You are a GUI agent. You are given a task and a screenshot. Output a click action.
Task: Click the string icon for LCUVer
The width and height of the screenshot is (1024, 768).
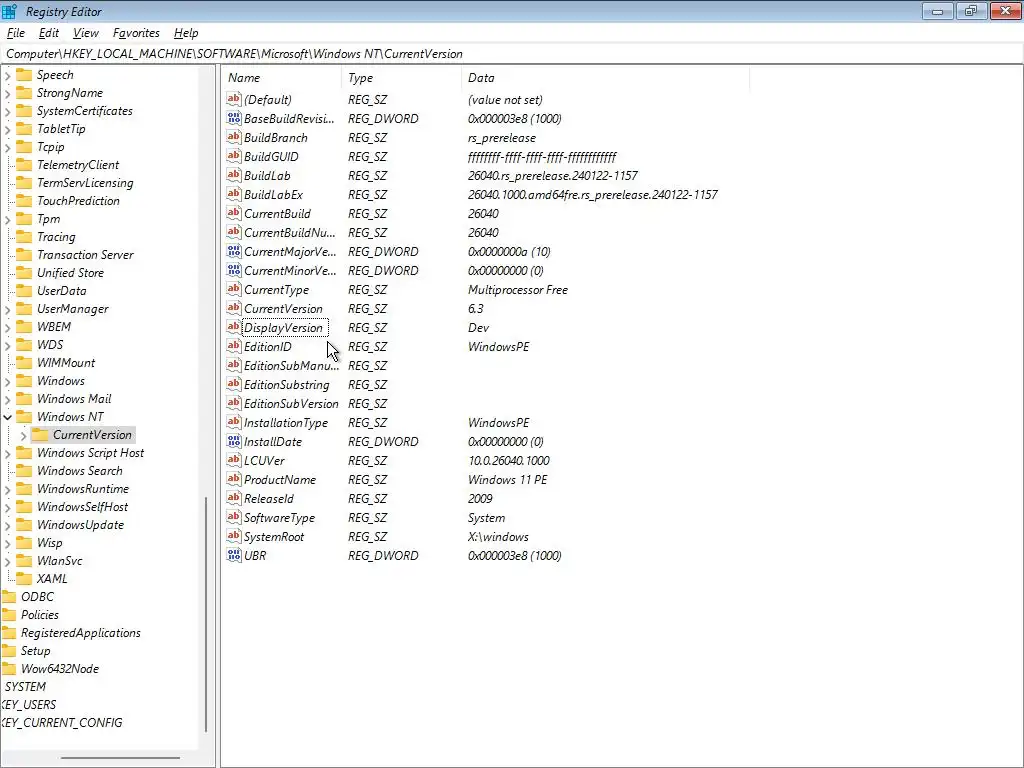pos(234,460)
